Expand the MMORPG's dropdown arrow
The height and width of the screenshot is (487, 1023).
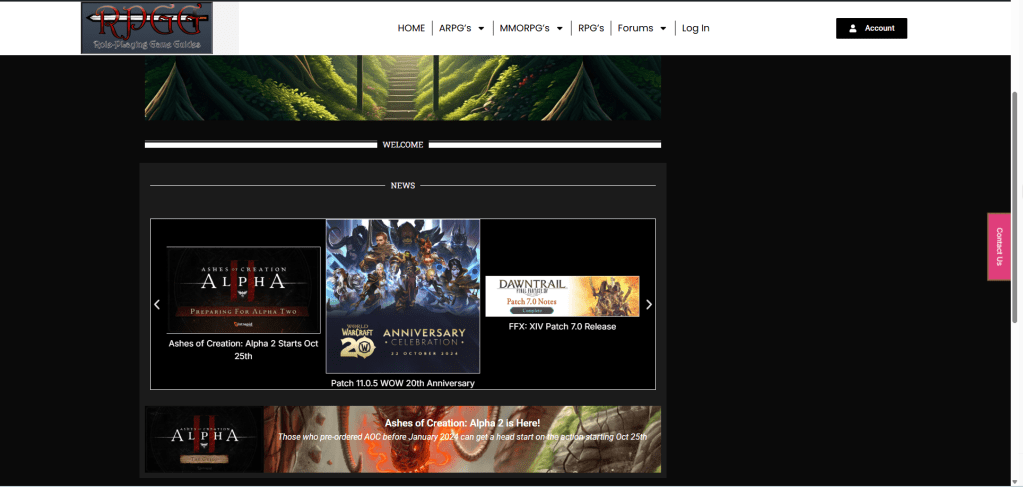pyautogui.click(x=560, y=29)
